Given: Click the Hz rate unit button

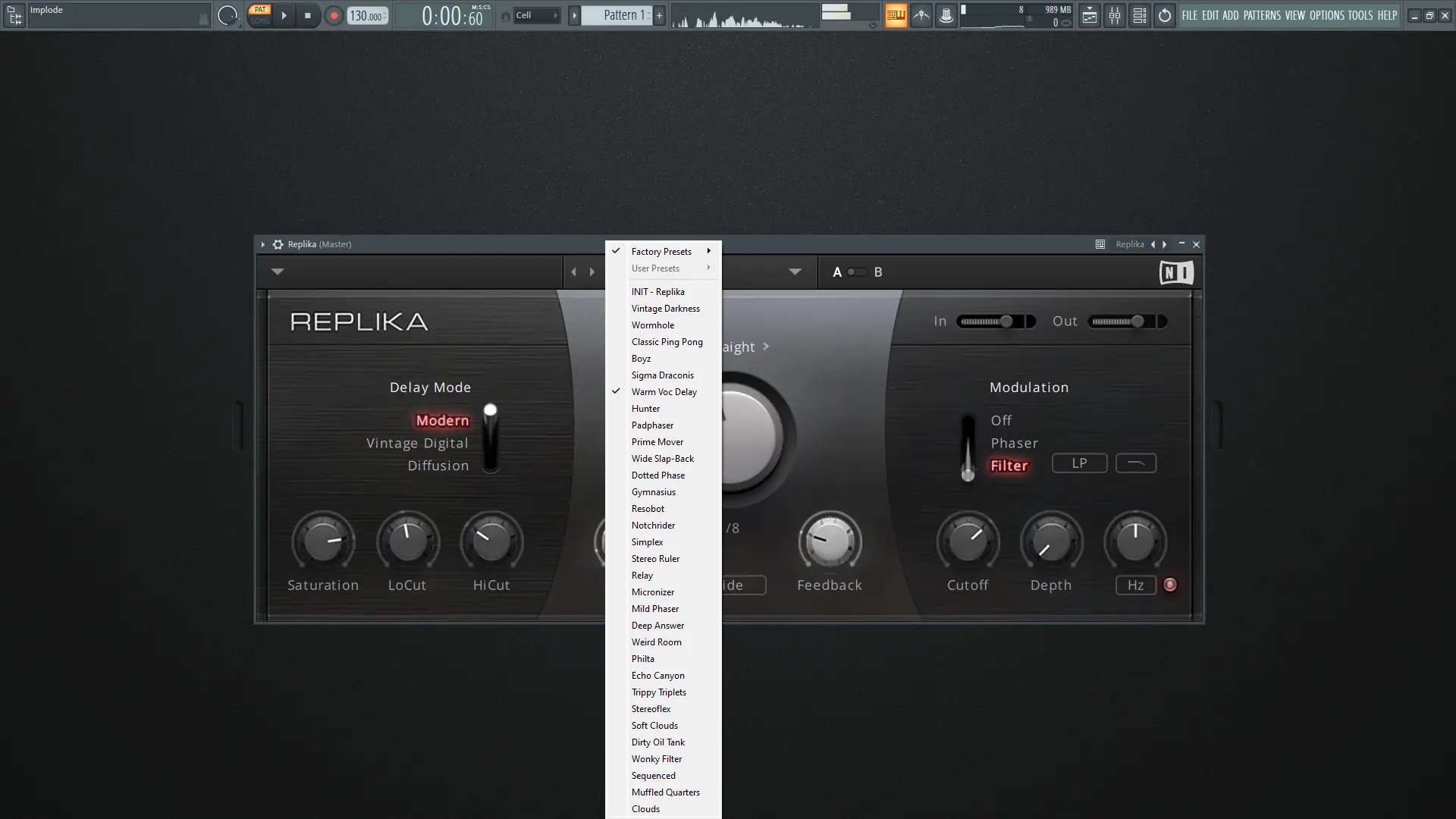Looking at the screenshot, I should (1135, 585).
